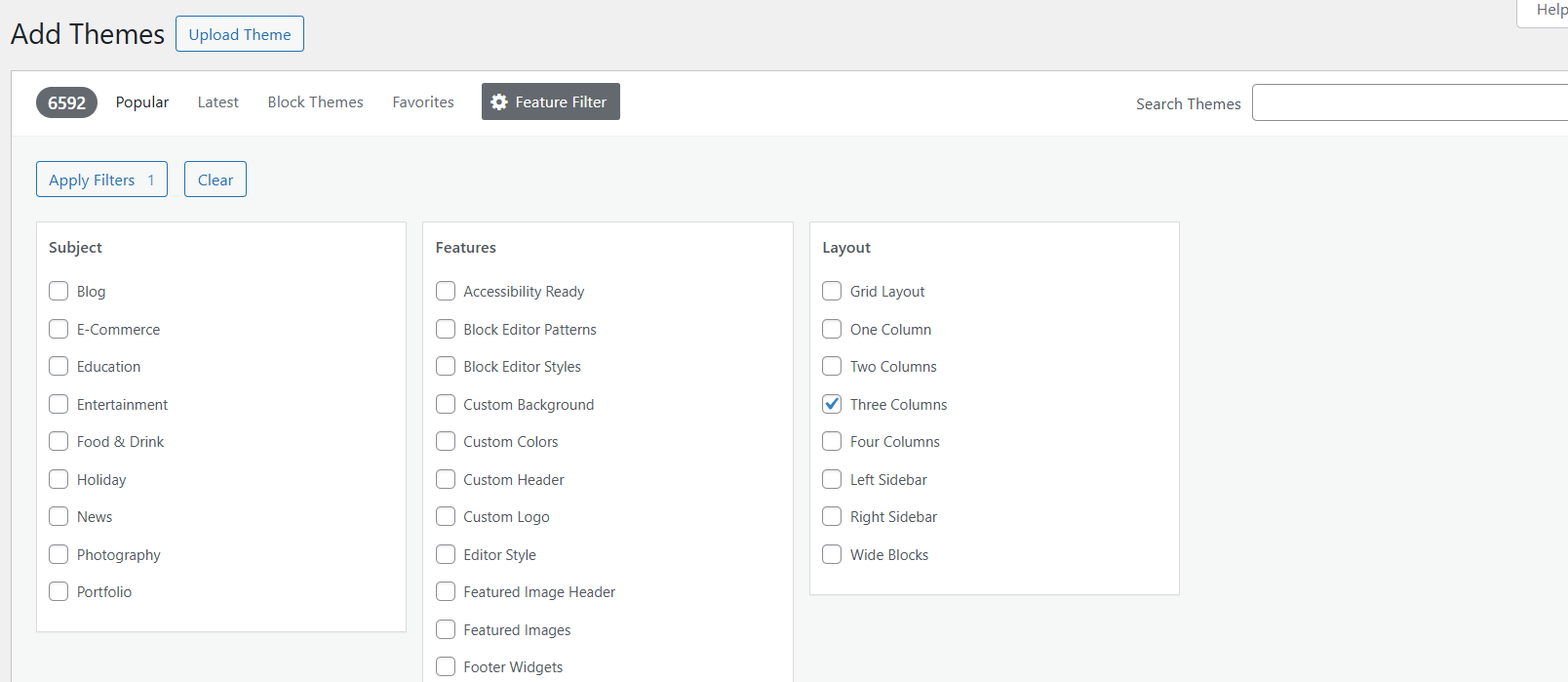
Task: Check the Food & Drink checkbox
Action: click(x=59, y=441)
